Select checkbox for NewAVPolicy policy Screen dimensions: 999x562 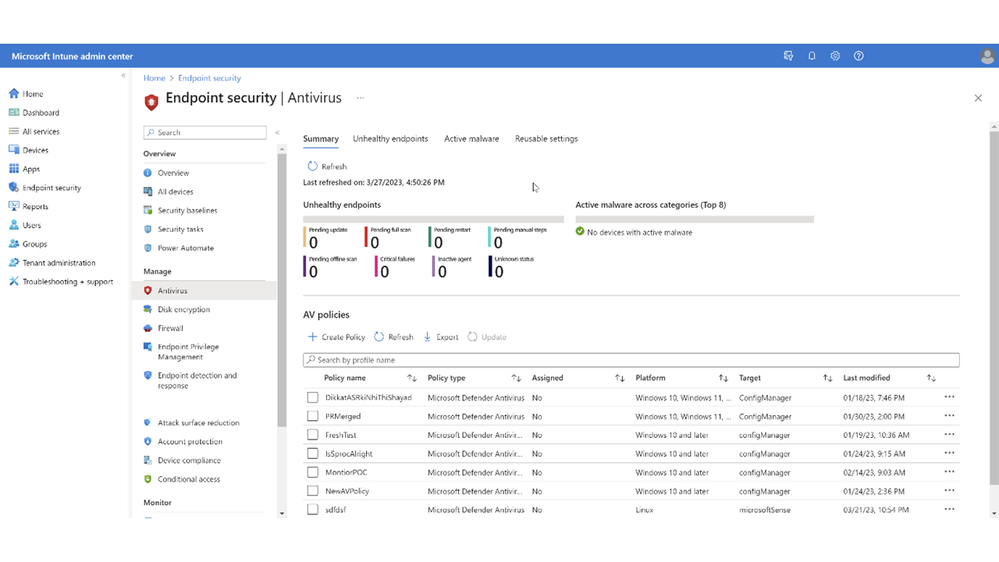312,491
